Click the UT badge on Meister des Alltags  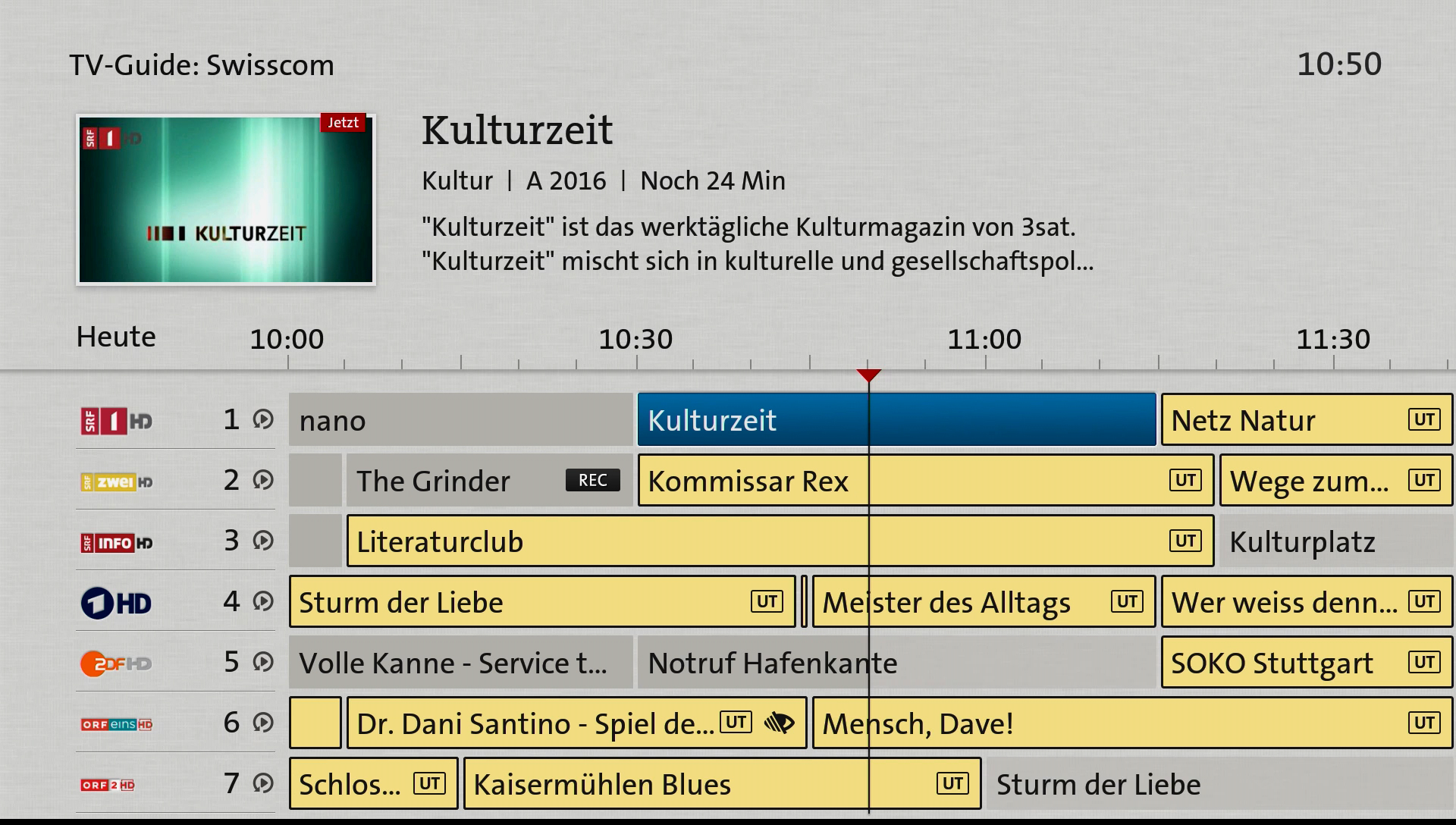[x=1127, y=601]
